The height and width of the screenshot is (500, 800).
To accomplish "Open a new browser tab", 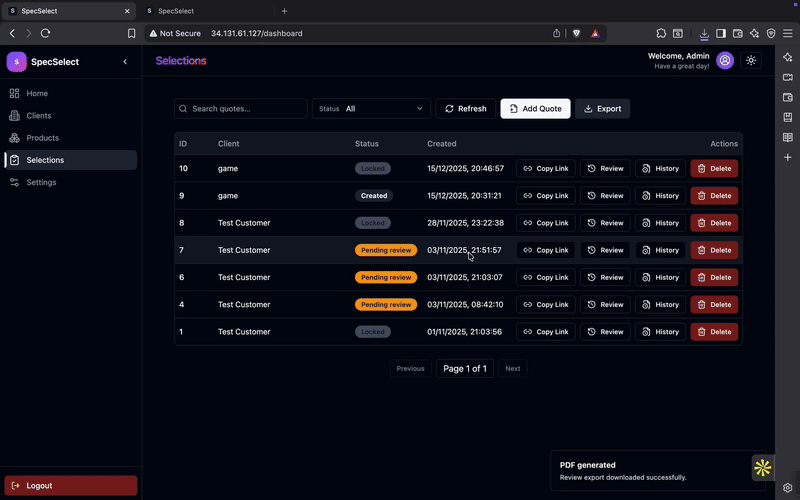I will click(x=284, y=11).
